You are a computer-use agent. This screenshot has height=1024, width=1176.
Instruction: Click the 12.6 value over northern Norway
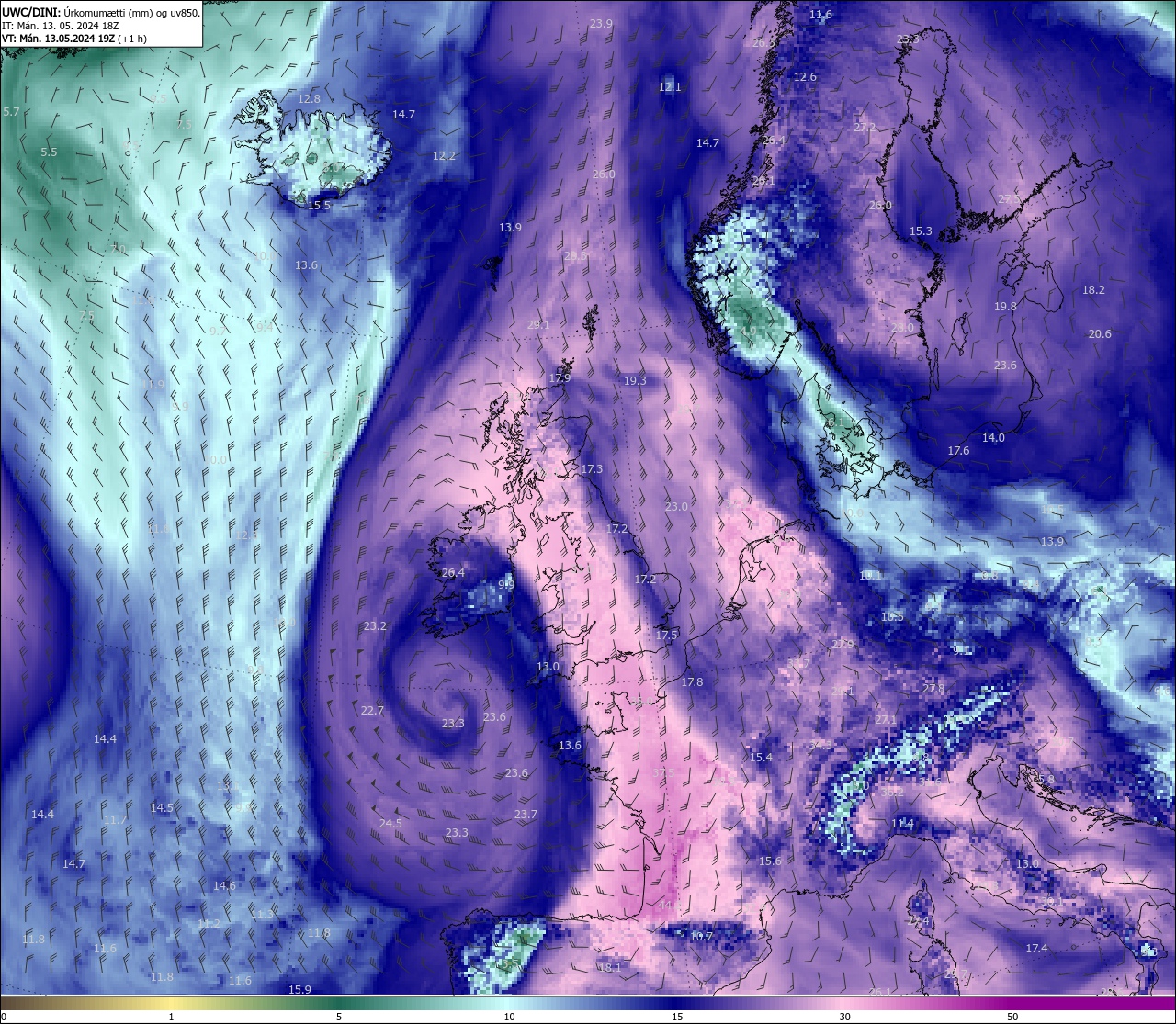coord(805,77)
